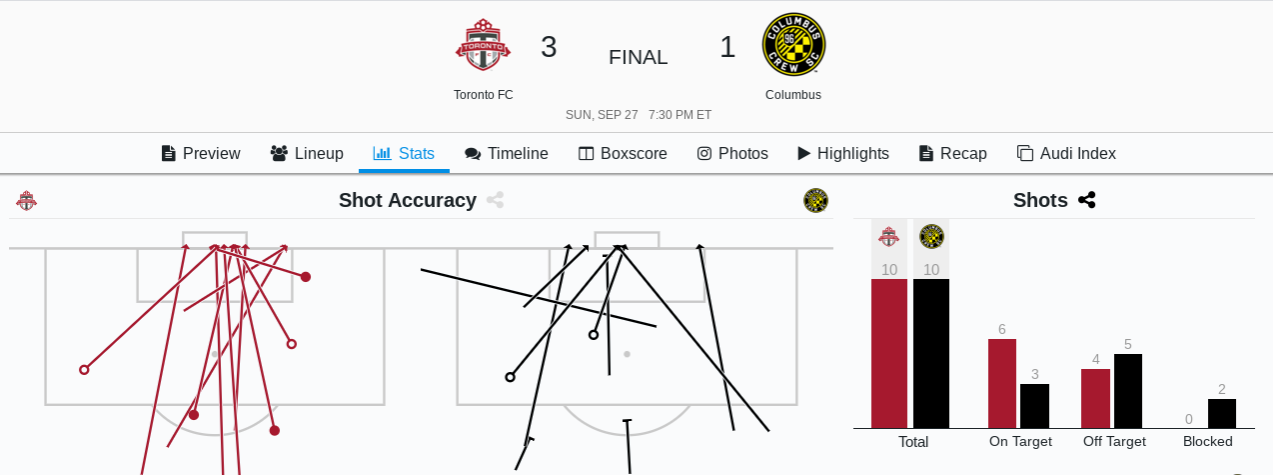
Task: Click the Toronto FC crest in the scoreboard
Action: pyautogui.click(x=483, y=45)
